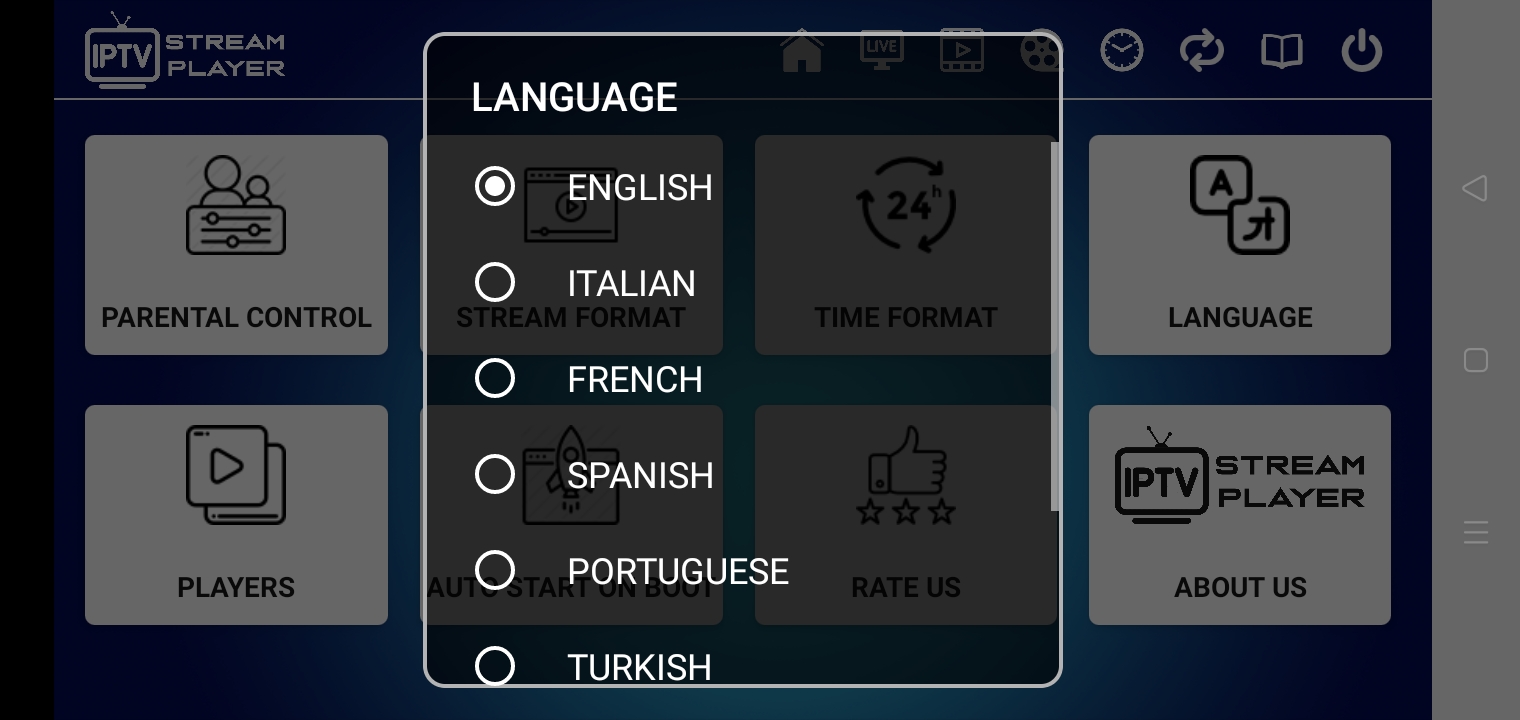This screenshot has height=720, width=1520.
Task: Tap the power logout icon
Action: click(x=1361, y=50)
